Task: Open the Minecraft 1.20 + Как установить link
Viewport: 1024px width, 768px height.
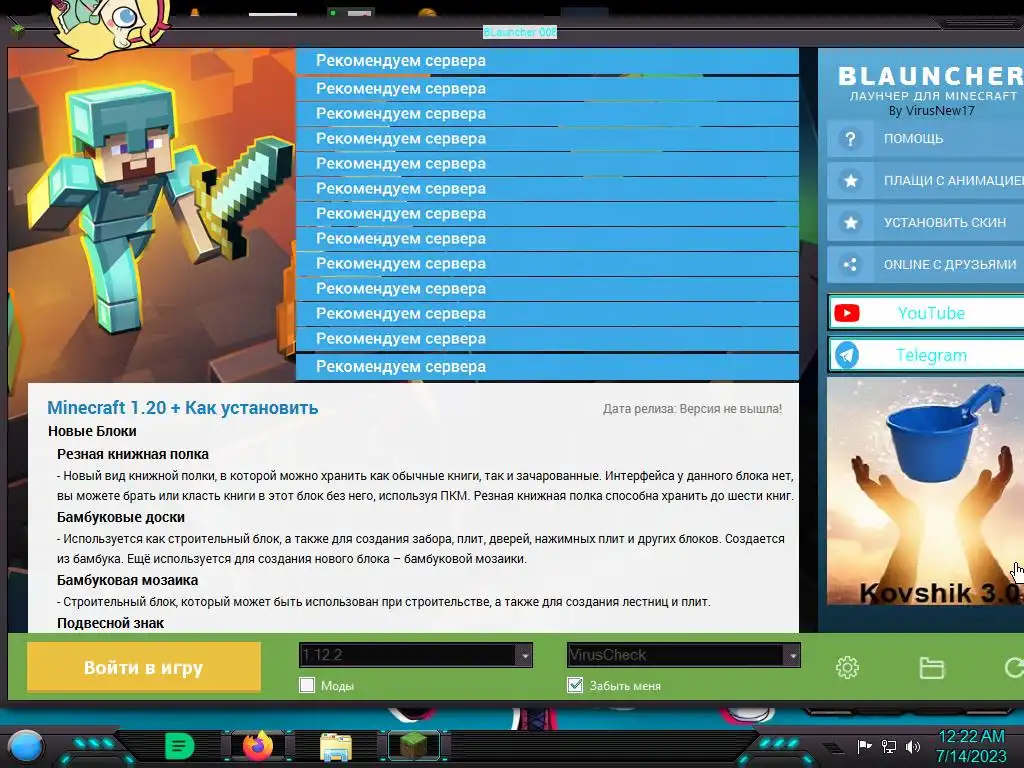Action: (183, 408)
